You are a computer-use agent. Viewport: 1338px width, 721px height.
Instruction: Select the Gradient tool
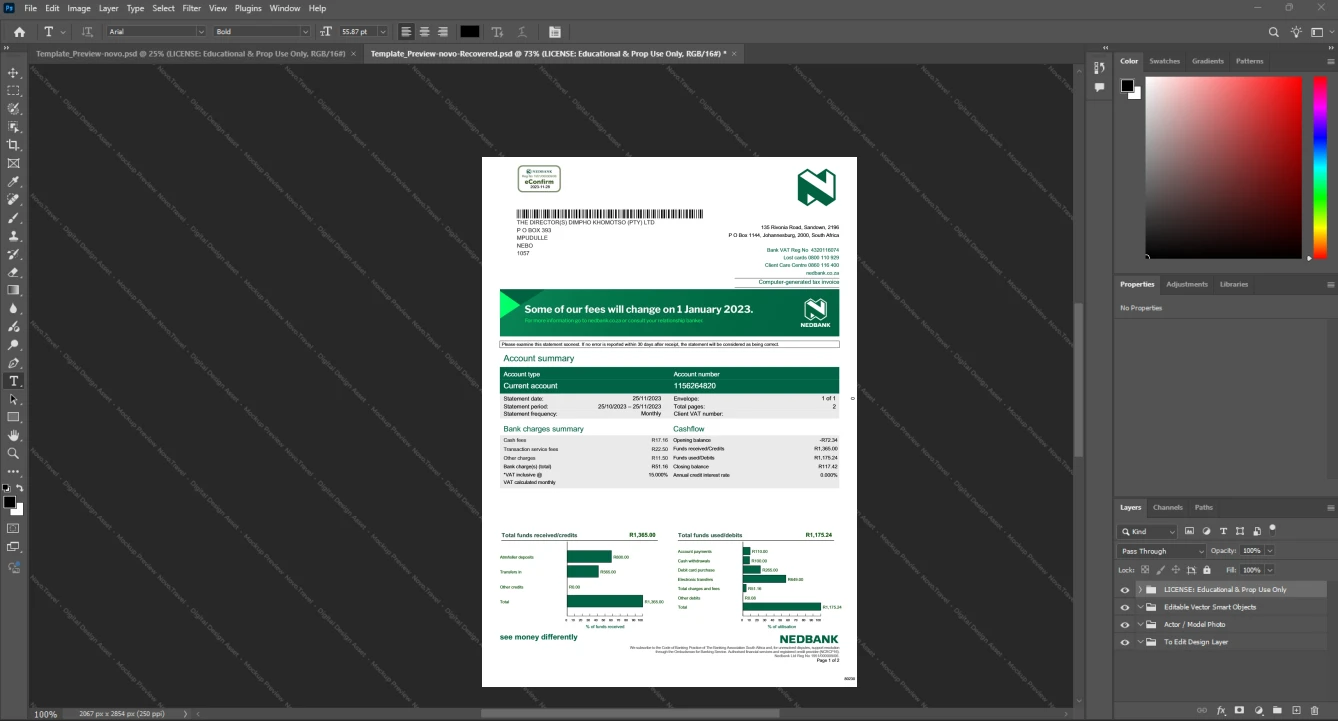point(13,290)
